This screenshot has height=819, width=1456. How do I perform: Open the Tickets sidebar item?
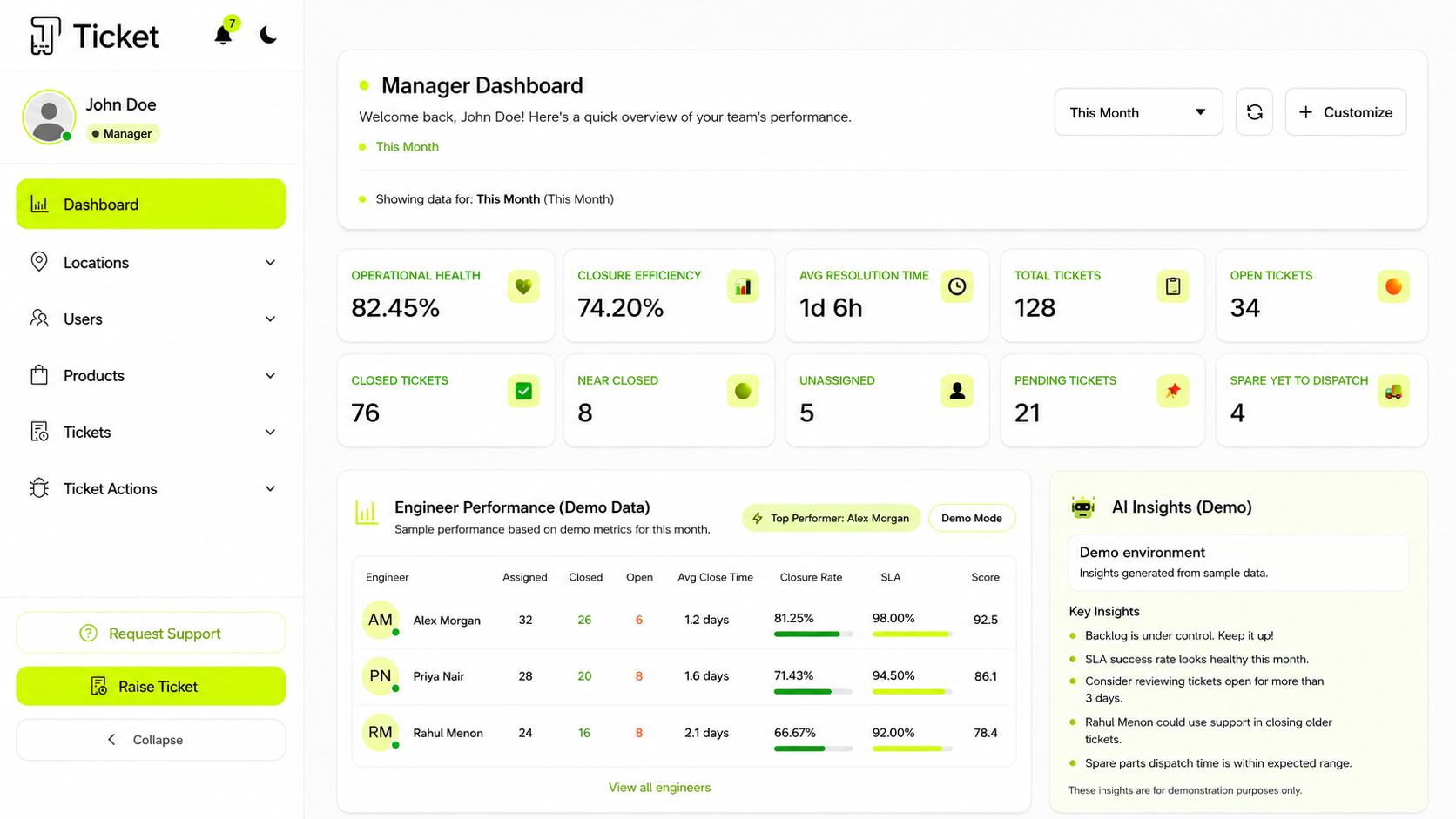coord(151,433)
